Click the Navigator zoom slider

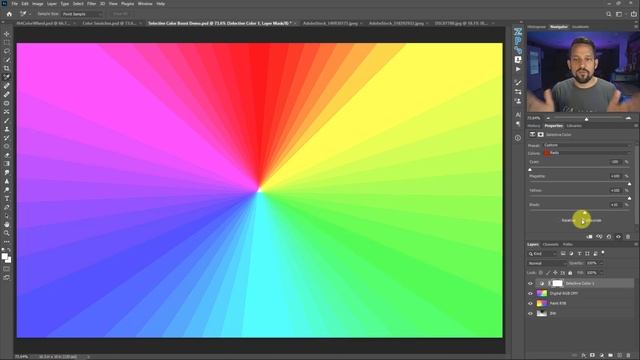pyautogui.click(x=587, y=119)
